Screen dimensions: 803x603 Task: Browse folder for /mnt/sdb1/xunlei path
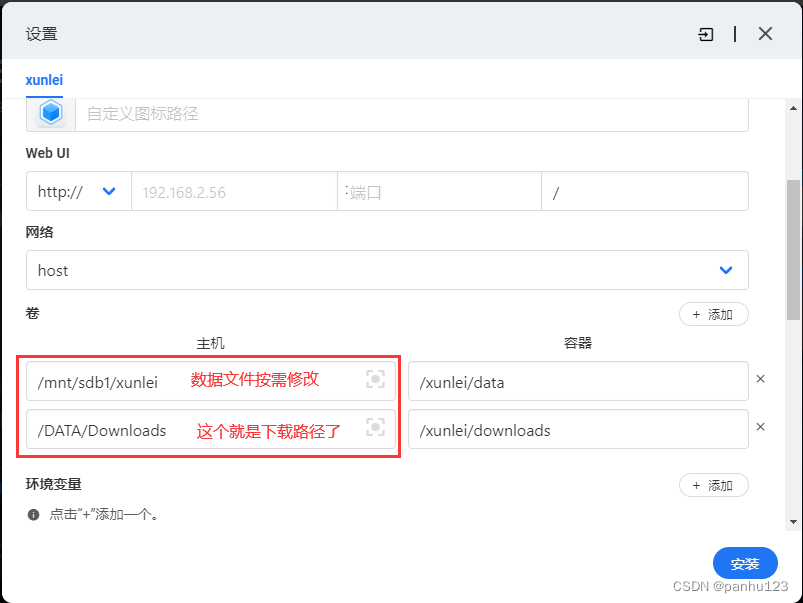375,379
